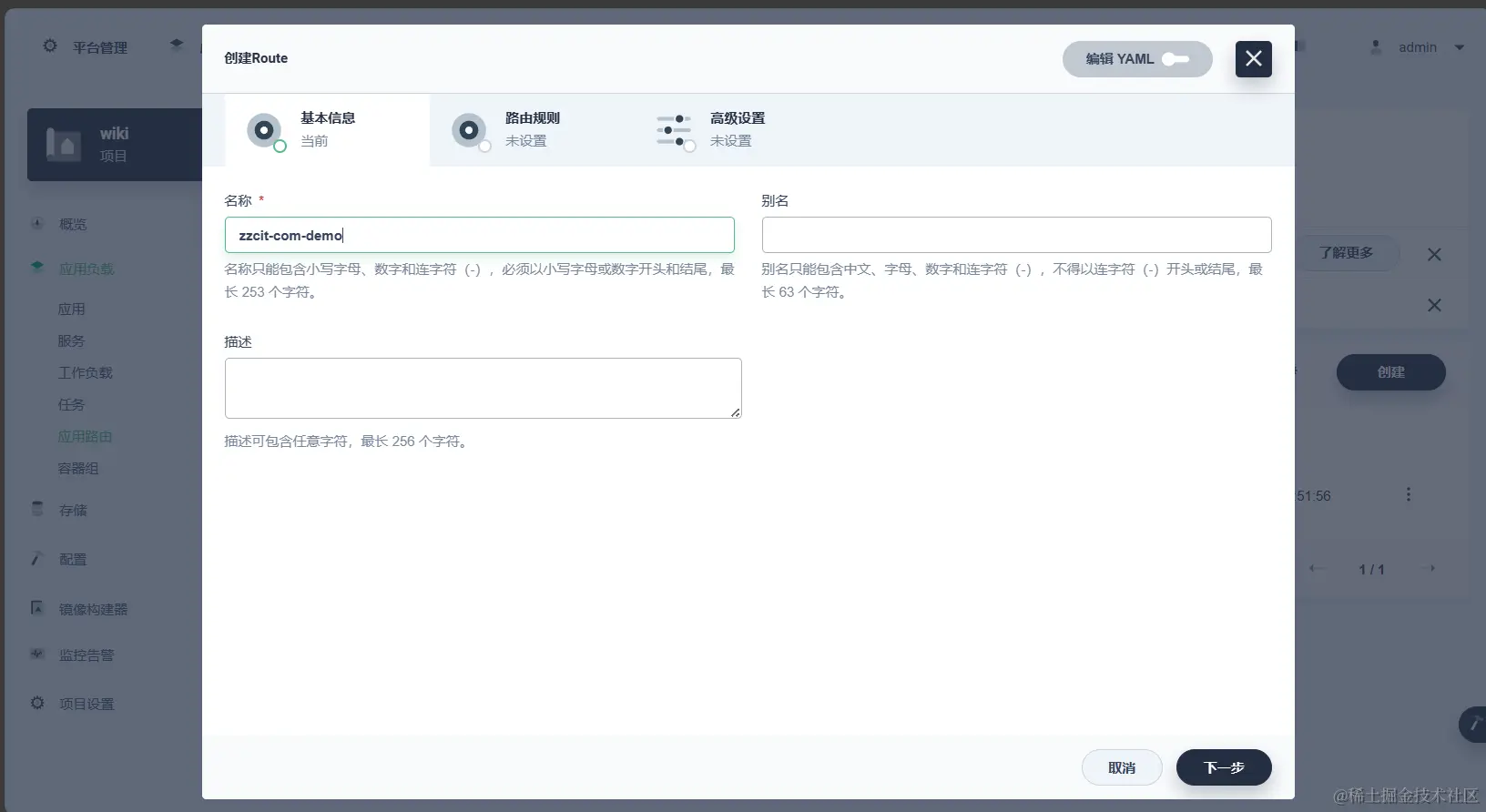Expand 存储 in the sidebar
Screen dimensions: 1486x812
pos(73,511)
